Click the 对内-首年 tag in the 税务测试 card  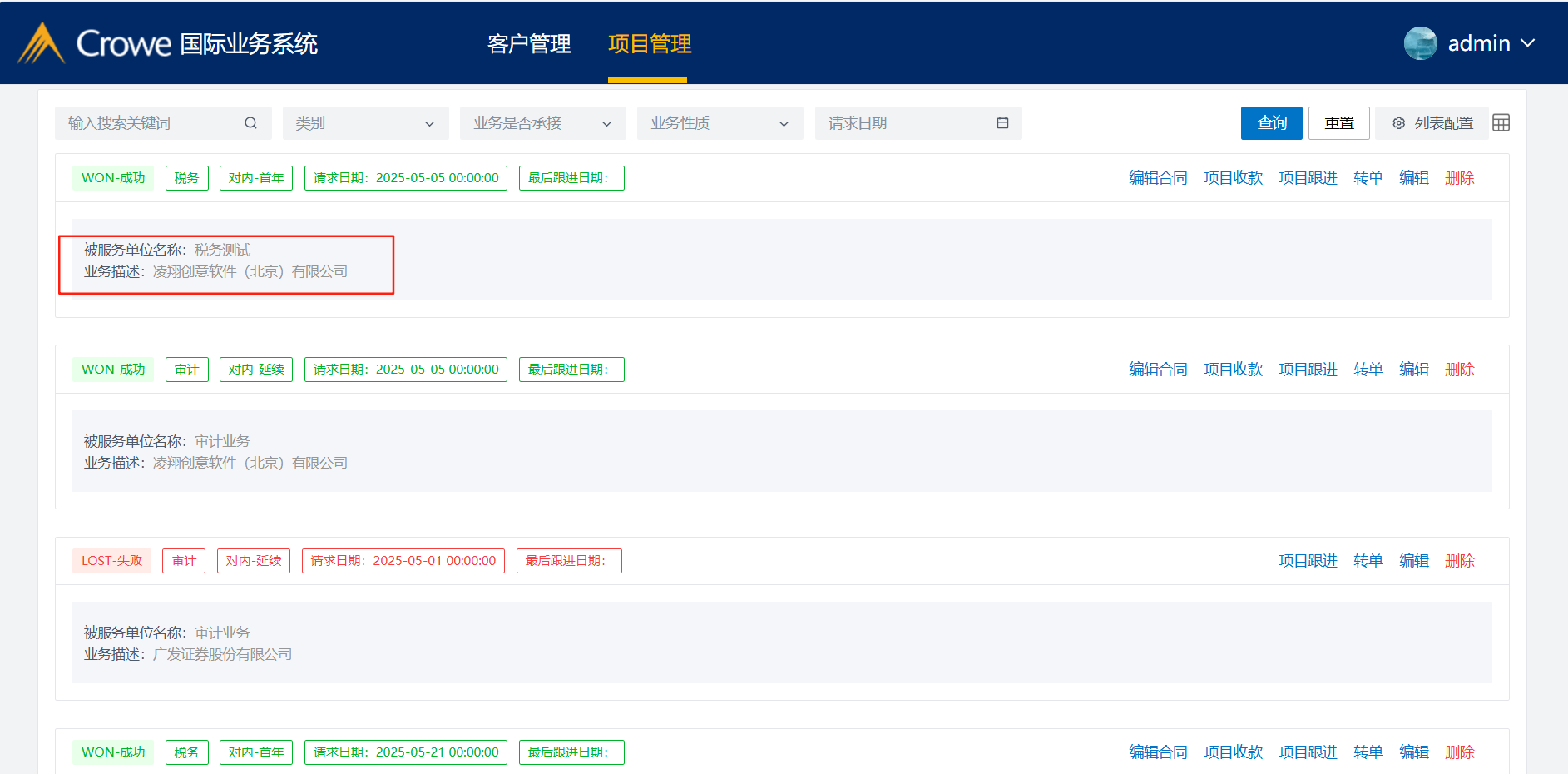pos(256,178)
